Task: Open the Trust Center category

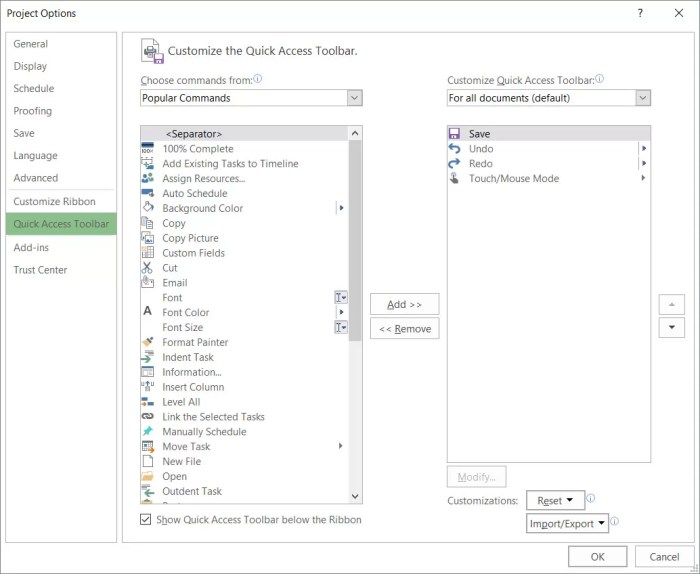Action: [x=40, y=270]
